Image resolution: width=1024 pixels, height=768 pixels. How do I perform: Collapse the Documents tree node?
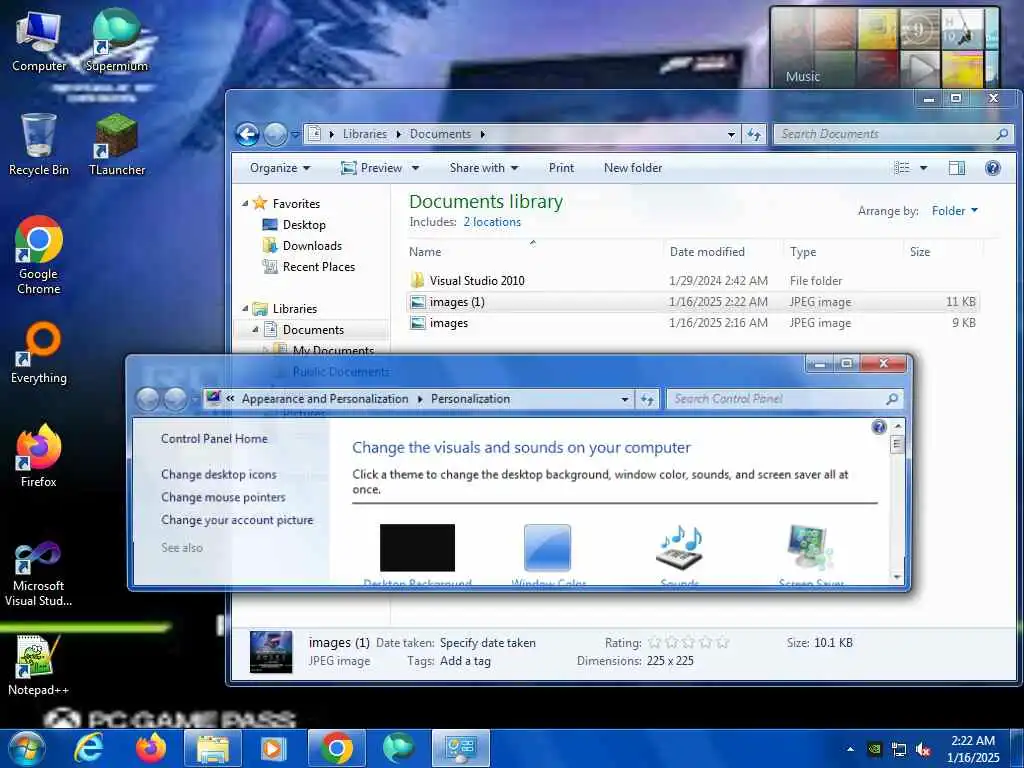point(255,330)
